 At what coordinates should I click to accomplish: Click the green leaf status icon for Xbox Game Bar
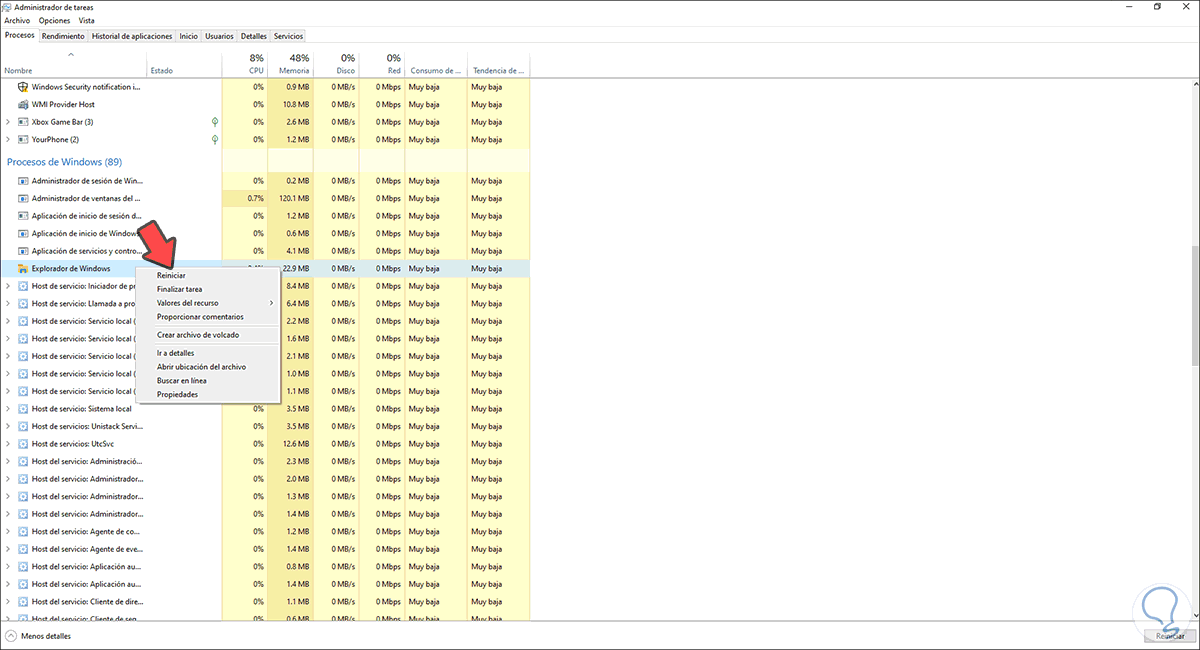pos(214,122)
